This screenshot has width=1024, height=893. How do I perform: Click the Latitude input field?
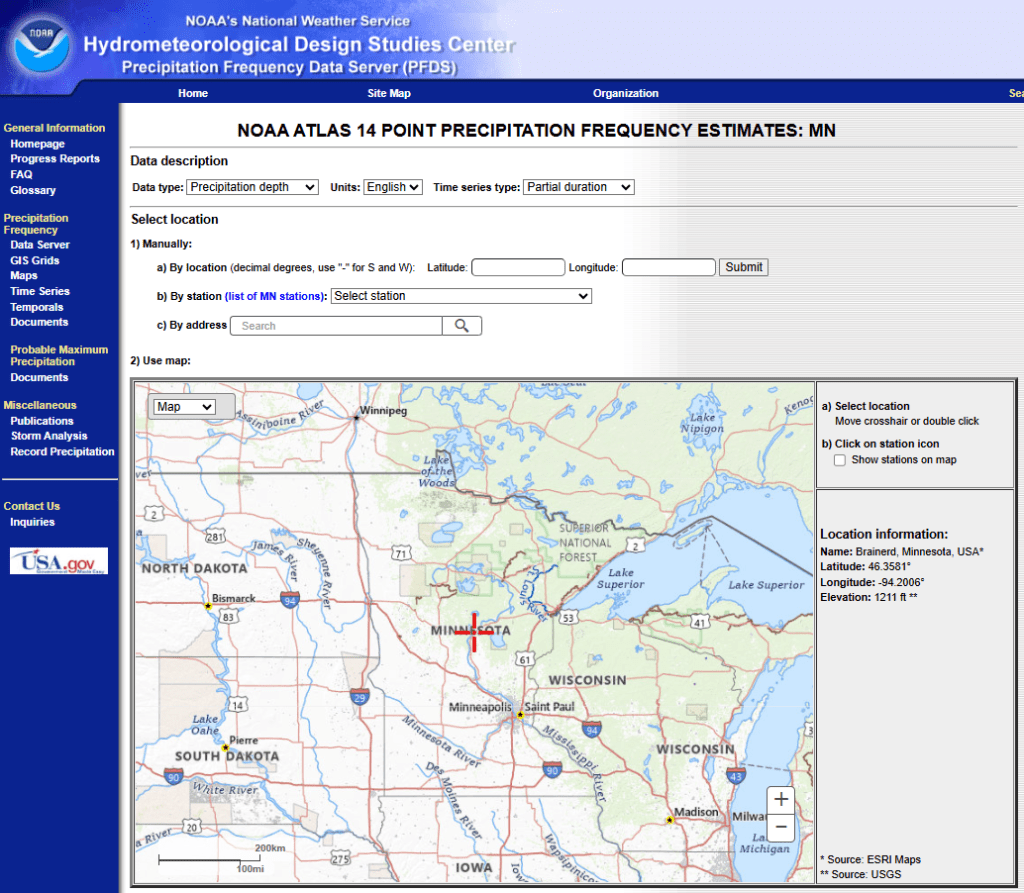pyautogui.click(x=518, y=268)
